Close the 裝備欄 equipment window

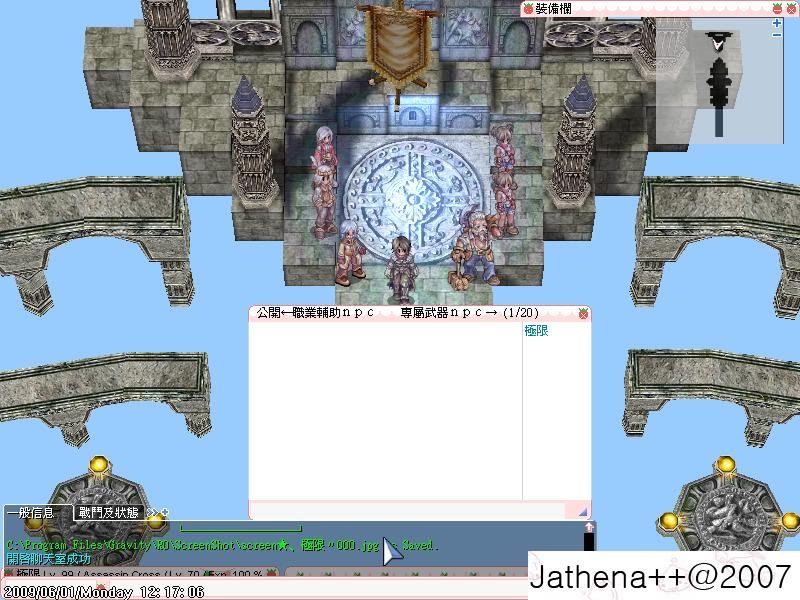tap(790, 8)
